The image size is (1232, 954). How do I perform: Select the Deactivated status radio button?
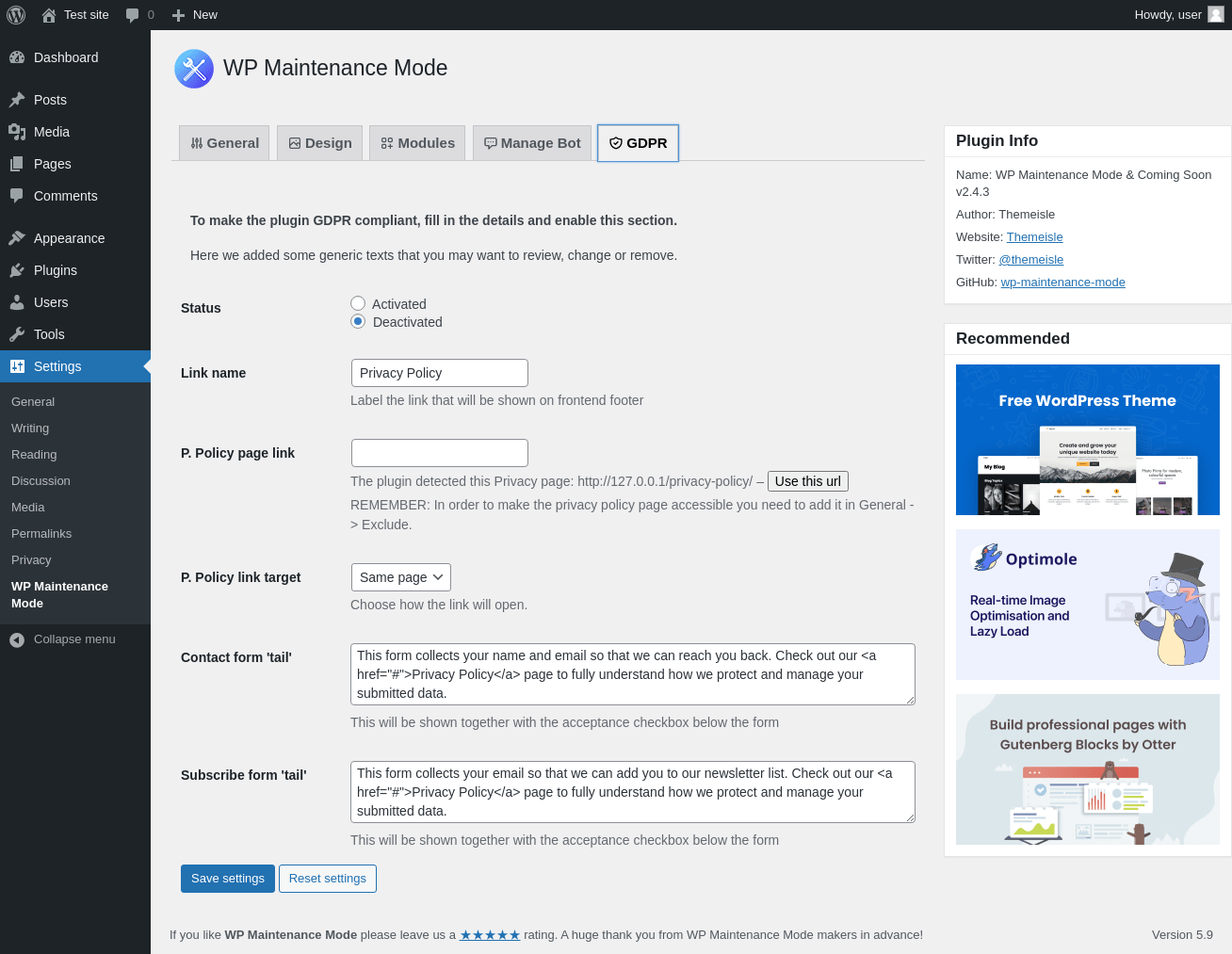tap(358, 321)
